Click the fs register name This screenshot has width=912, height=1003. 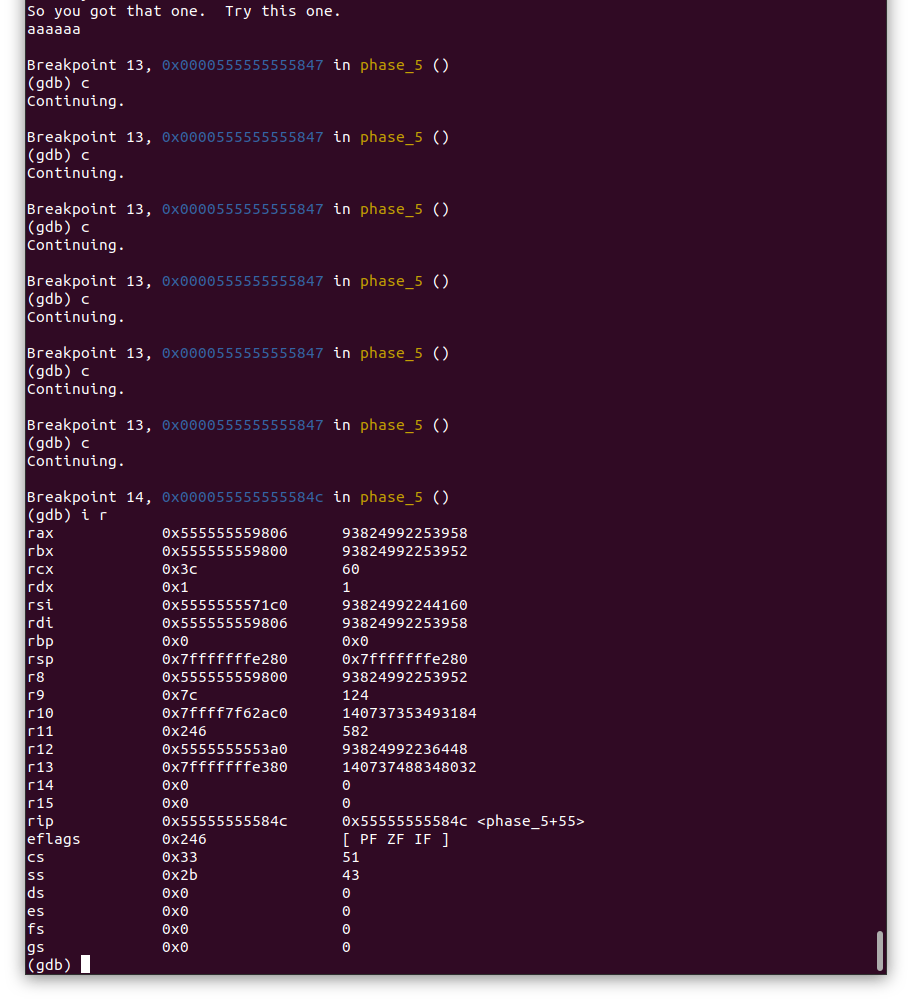point(36,929)
